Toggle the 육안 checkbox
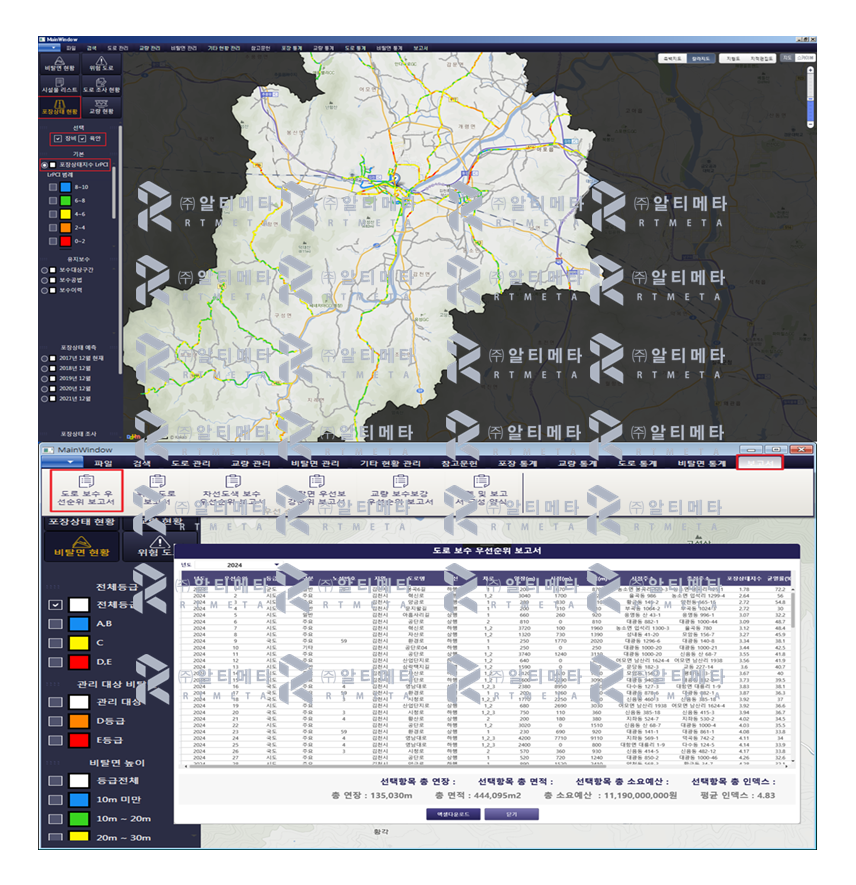 click(x=82, y=137)
